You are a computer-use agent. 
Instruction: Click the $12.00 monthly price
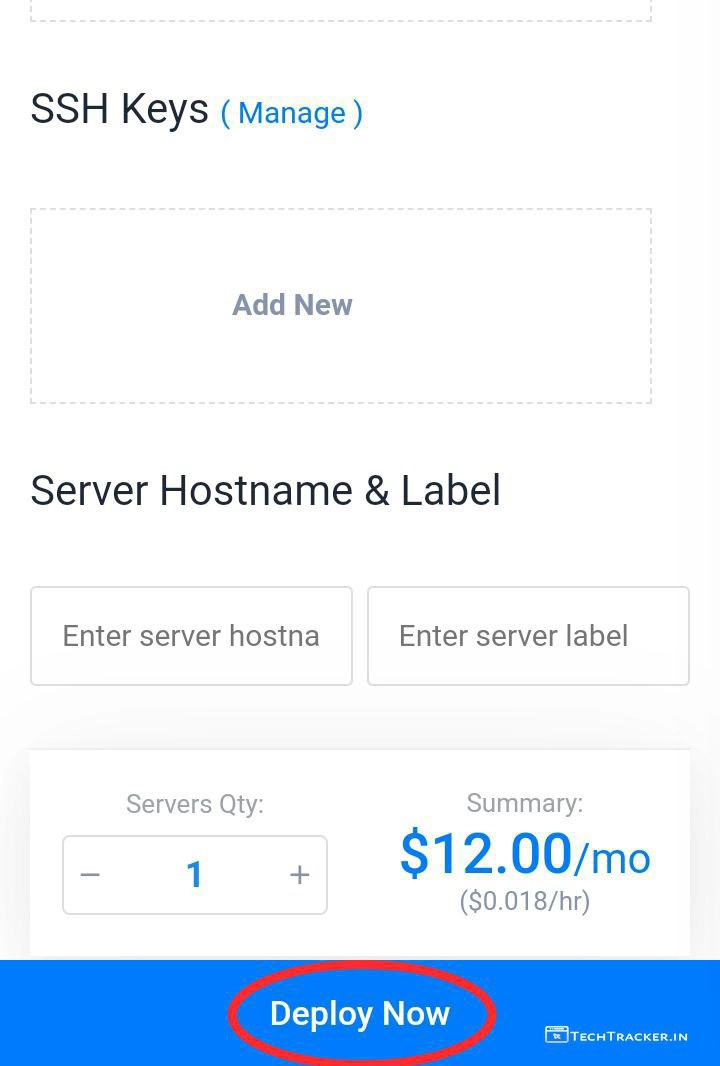point(485,854)
